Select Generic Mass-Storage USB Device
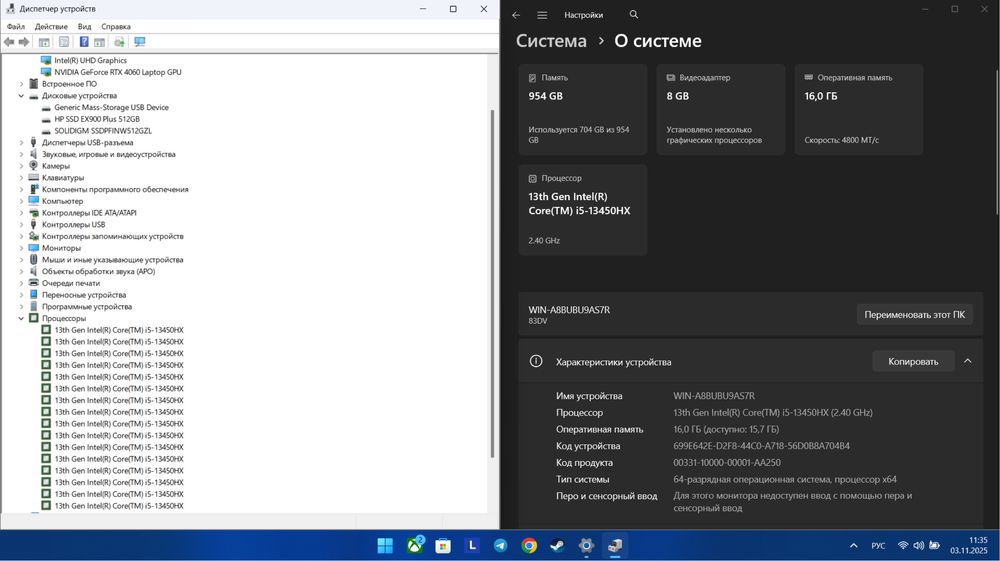 111,107
